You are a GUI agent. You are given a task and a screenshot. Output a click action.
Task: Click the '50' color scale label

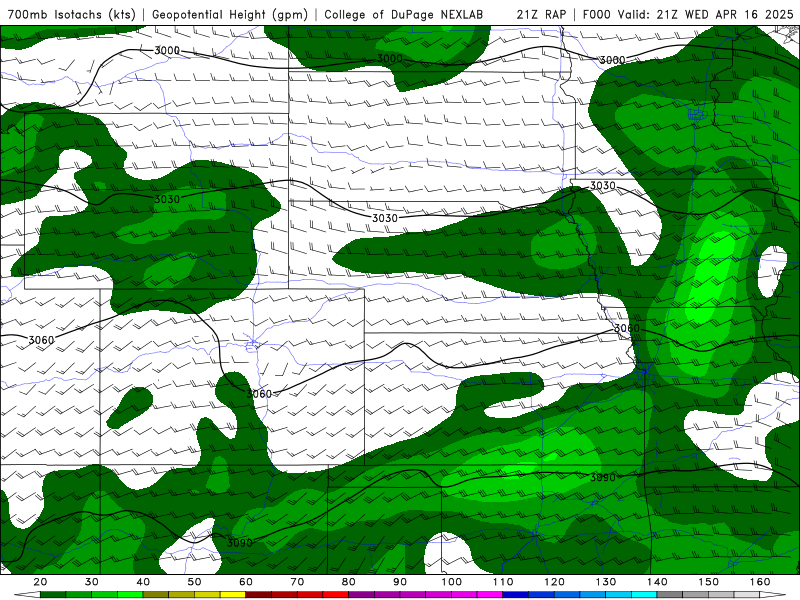(x=194, y=582)
